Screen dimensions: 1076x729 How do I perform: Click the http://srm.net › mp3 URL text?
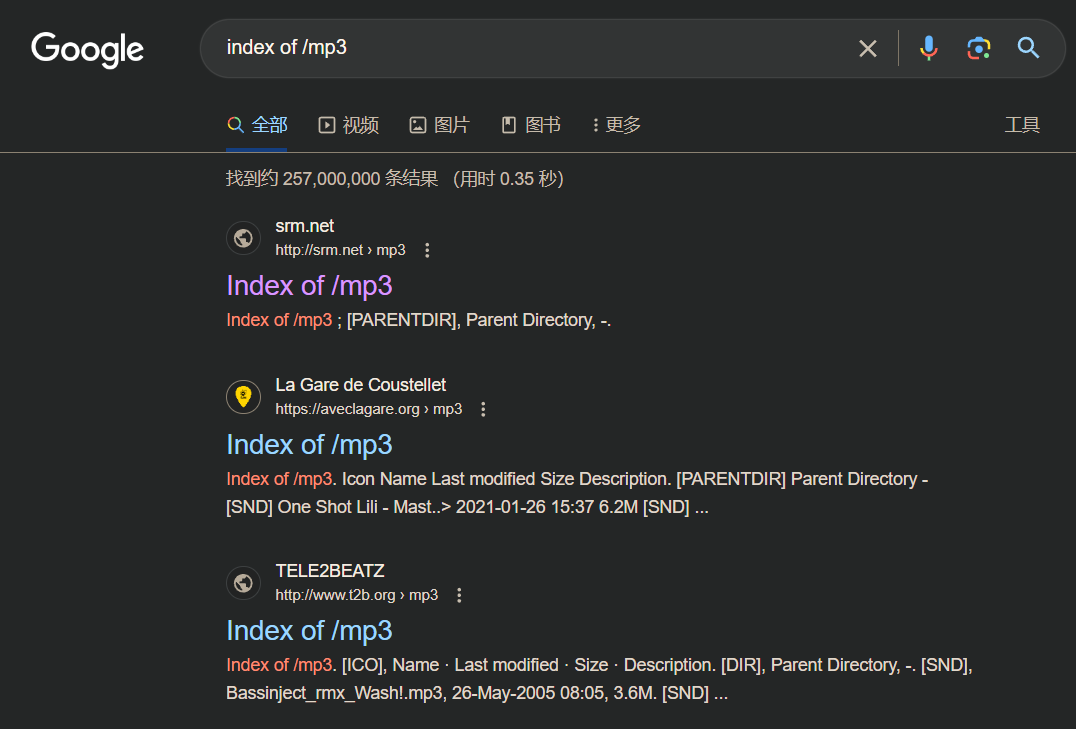pyautogui.click(x=340, y=250)
